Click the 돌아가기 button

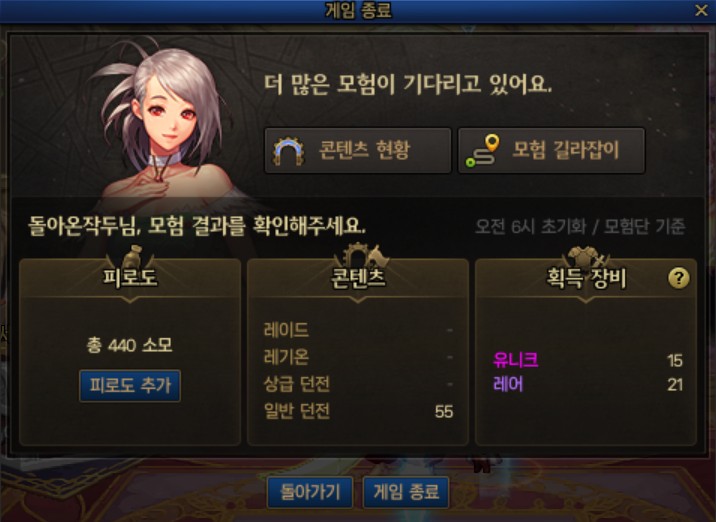(310, 492)
